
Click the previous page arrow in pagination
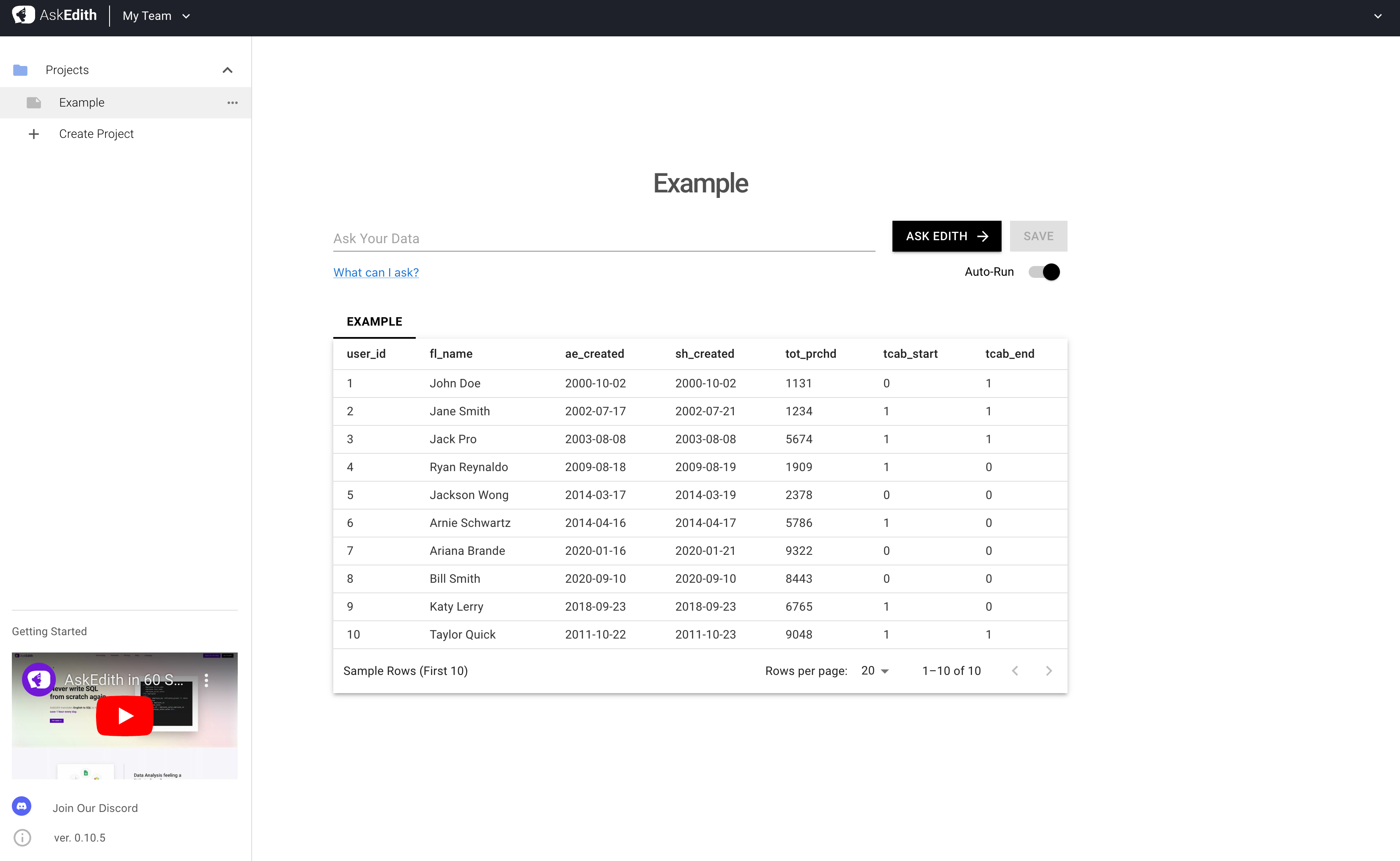1015,671
